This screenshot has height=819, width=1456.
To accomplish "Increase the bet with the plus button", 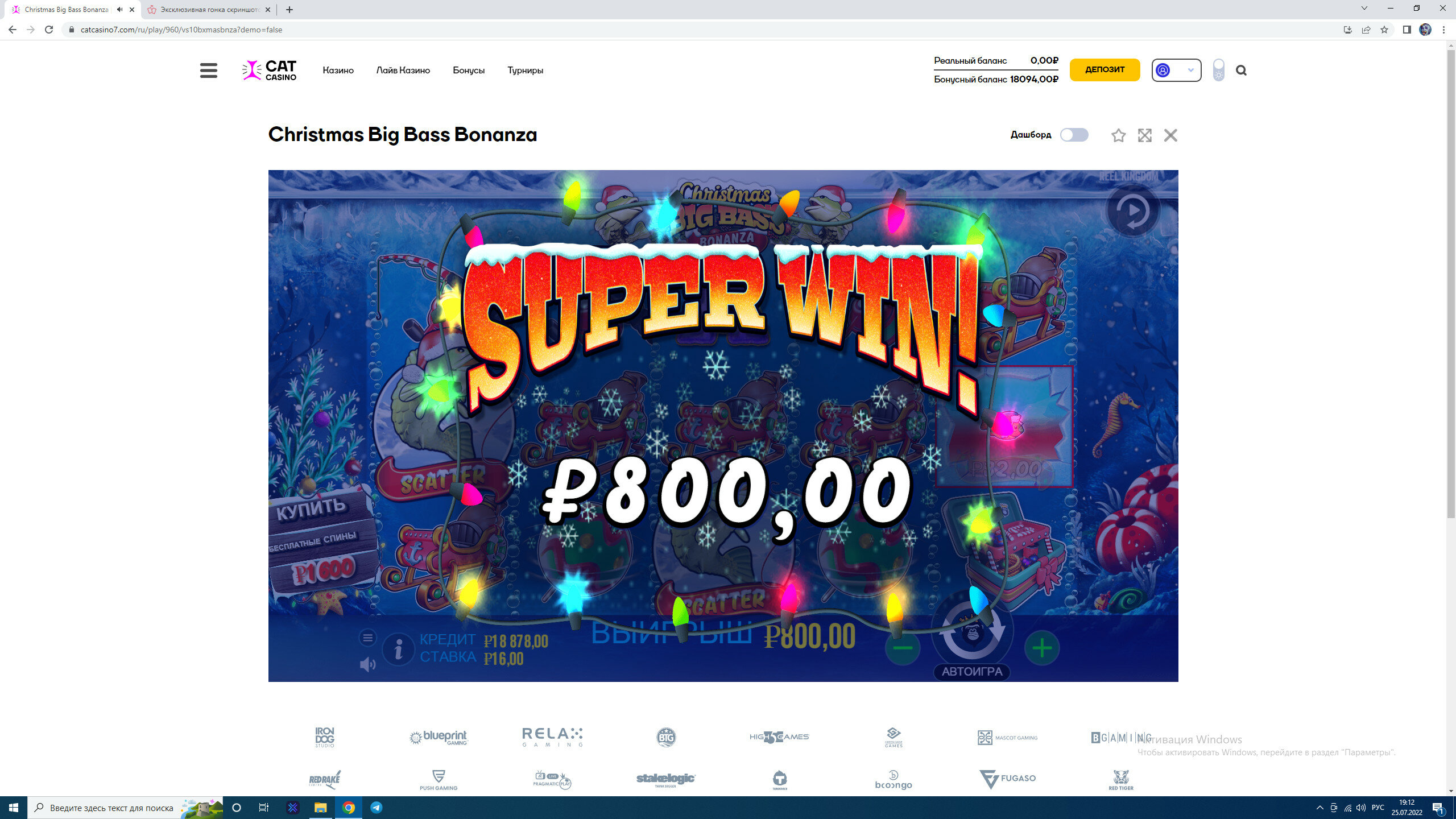I will [1042, 648].
